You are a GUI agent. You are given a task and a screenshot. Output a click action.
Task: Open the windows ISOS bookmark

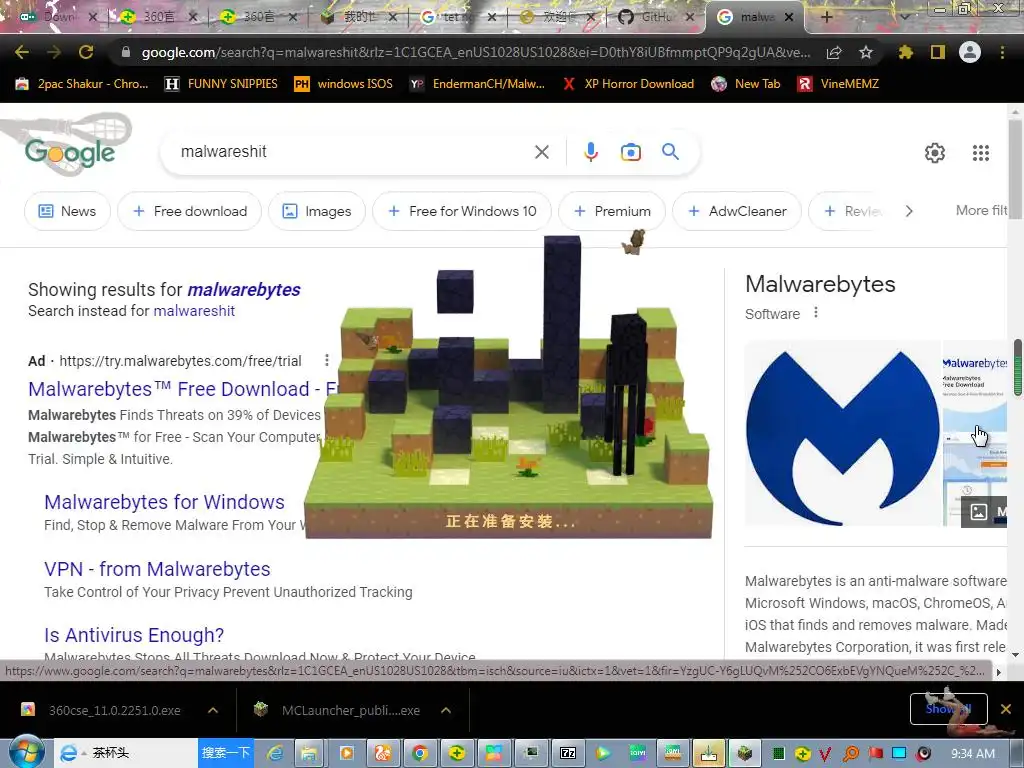(344, 84)
